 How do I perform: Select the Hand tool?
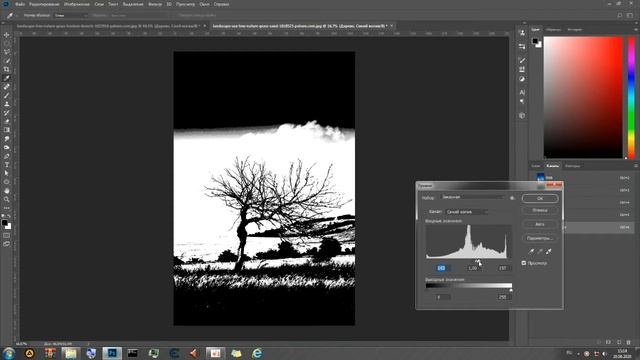point(7,191)
